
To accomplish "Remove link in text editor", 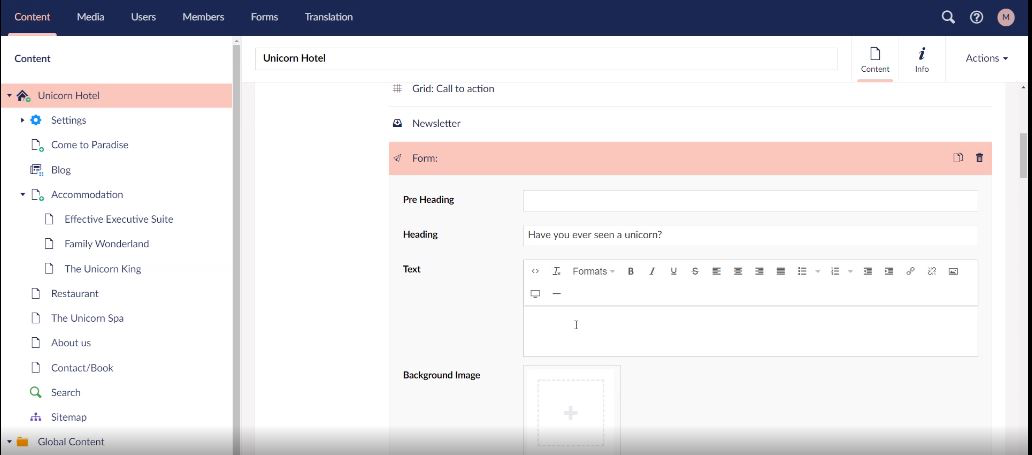I will click(931, 271).
